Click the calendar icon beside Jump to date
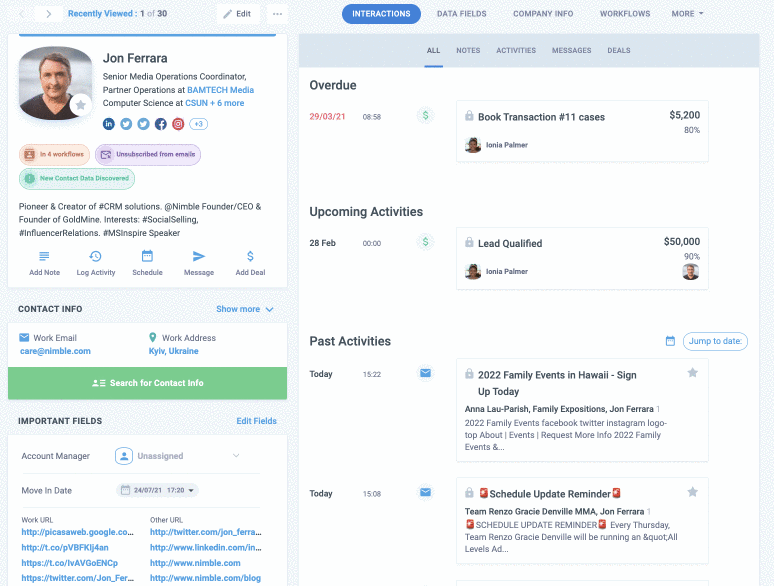774x586 pixels. click(x=670, y=341)
